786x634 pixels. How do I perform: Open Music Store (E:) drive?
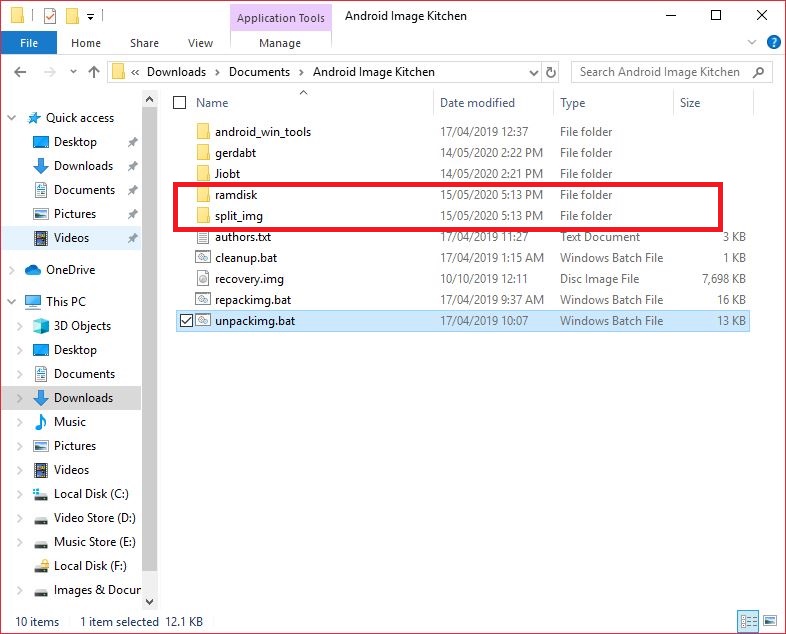coord(94,542)
